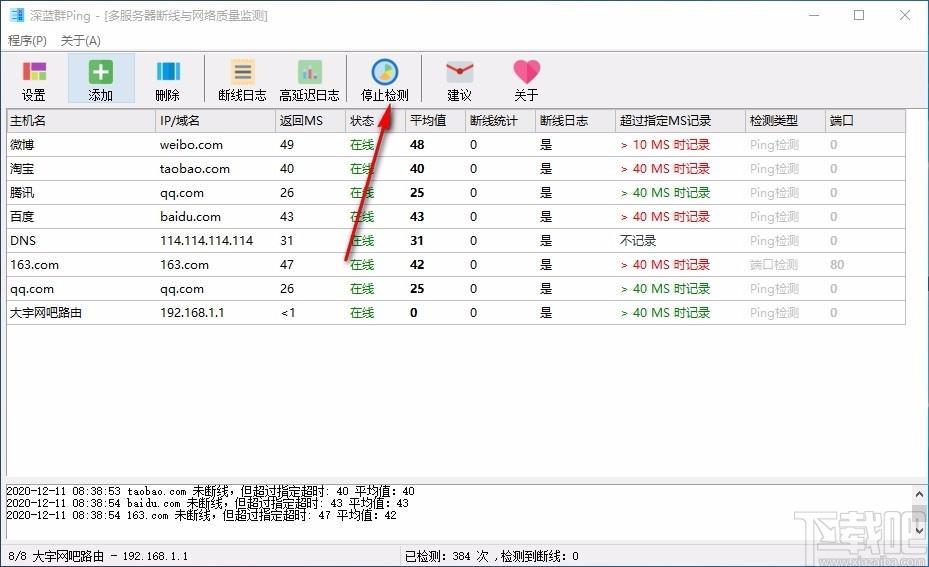Click the 删除 delete icon
The image size is (929, 567).
pyautogui.click(x=168, y=79)
